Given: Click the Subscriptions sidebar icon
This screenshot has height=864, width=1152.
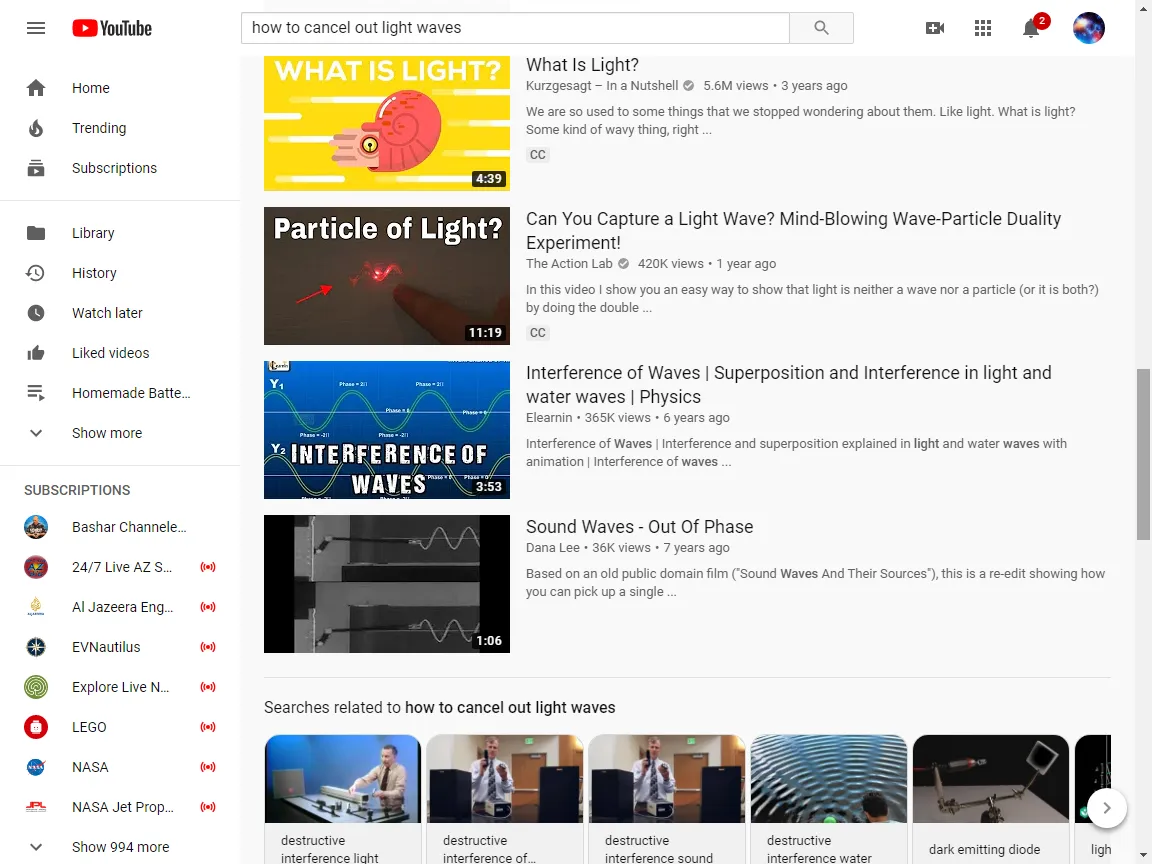Looking at the screenshot, I should point(36,168).
